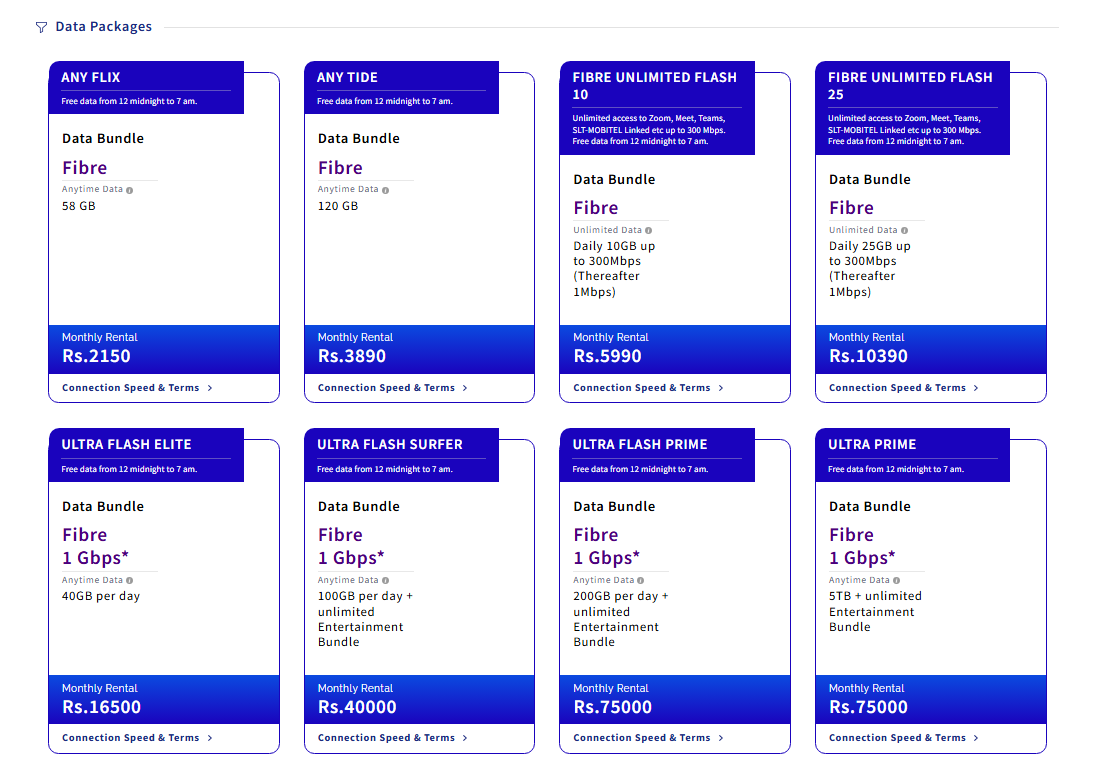Open Connection Speed & Terms for Ultra Flash Surfer

point(392,738)
